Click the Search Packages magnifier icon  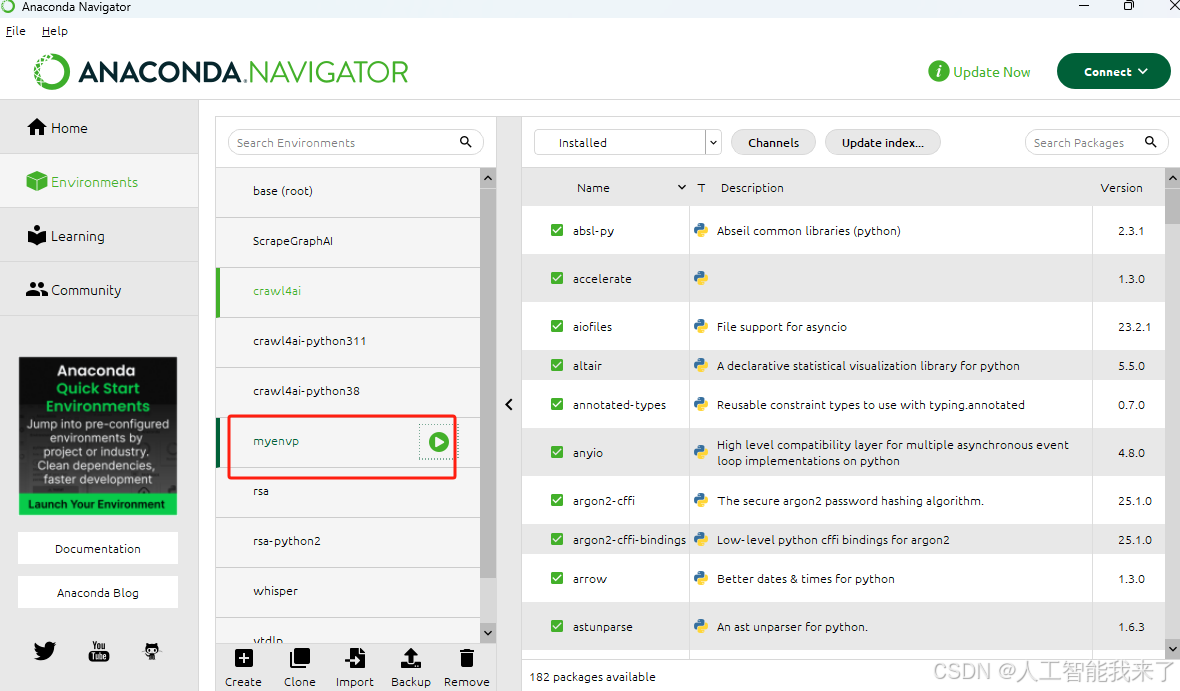coord(1151,142)
